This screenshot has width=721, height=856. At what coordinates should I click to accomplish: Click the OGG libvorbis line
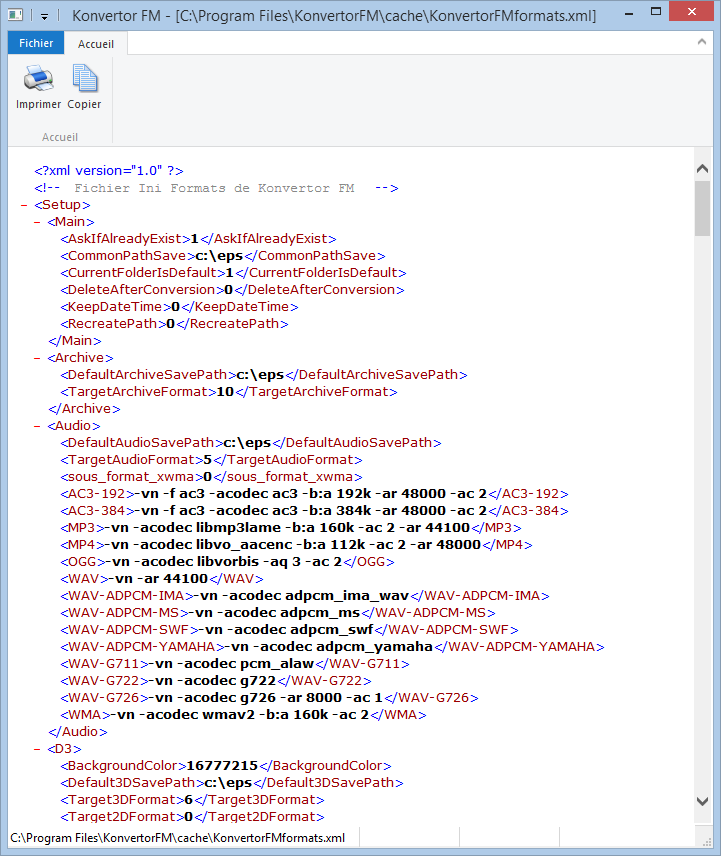tap(227, 562)
